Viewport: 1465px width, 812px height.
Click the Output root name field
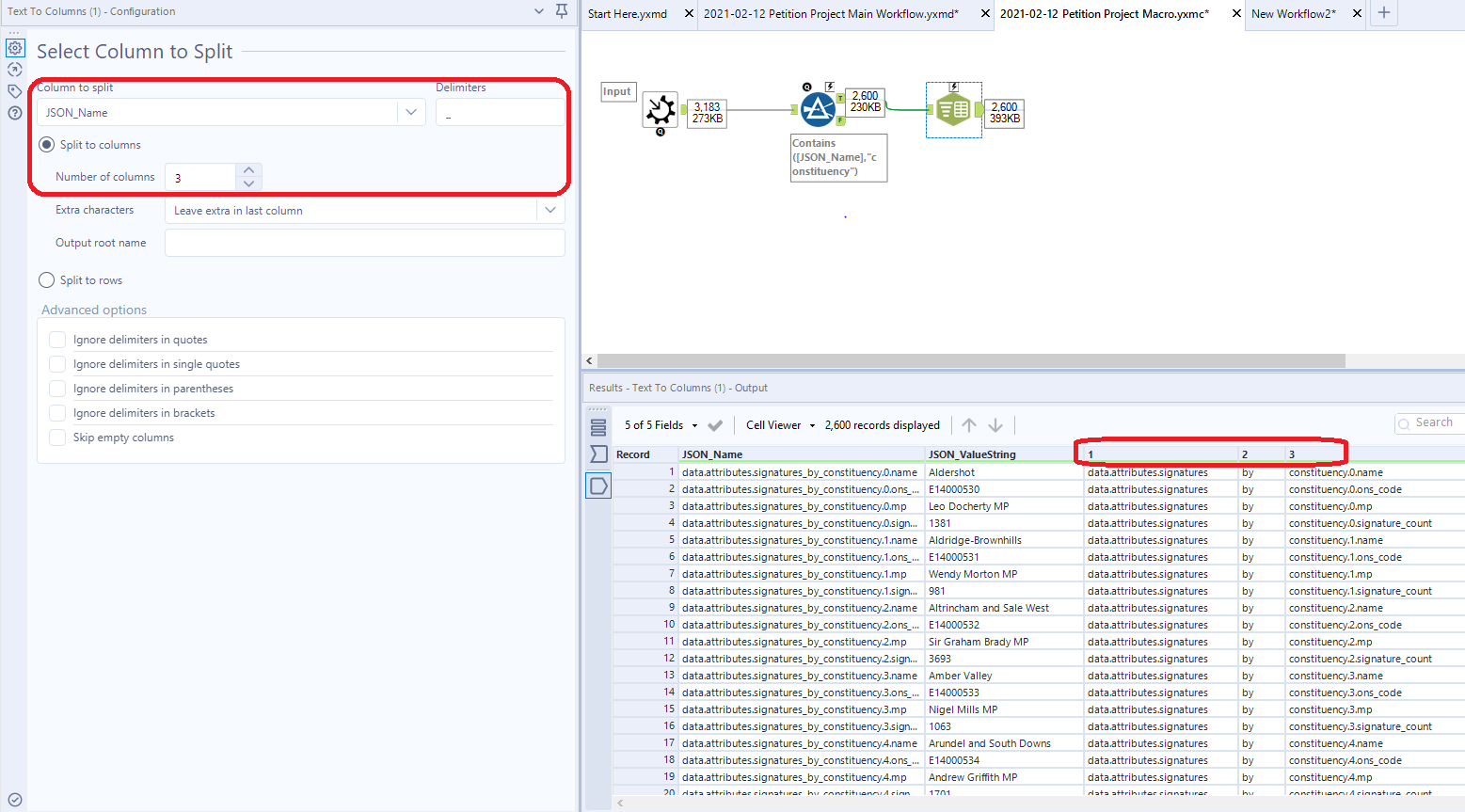(365, 243)
